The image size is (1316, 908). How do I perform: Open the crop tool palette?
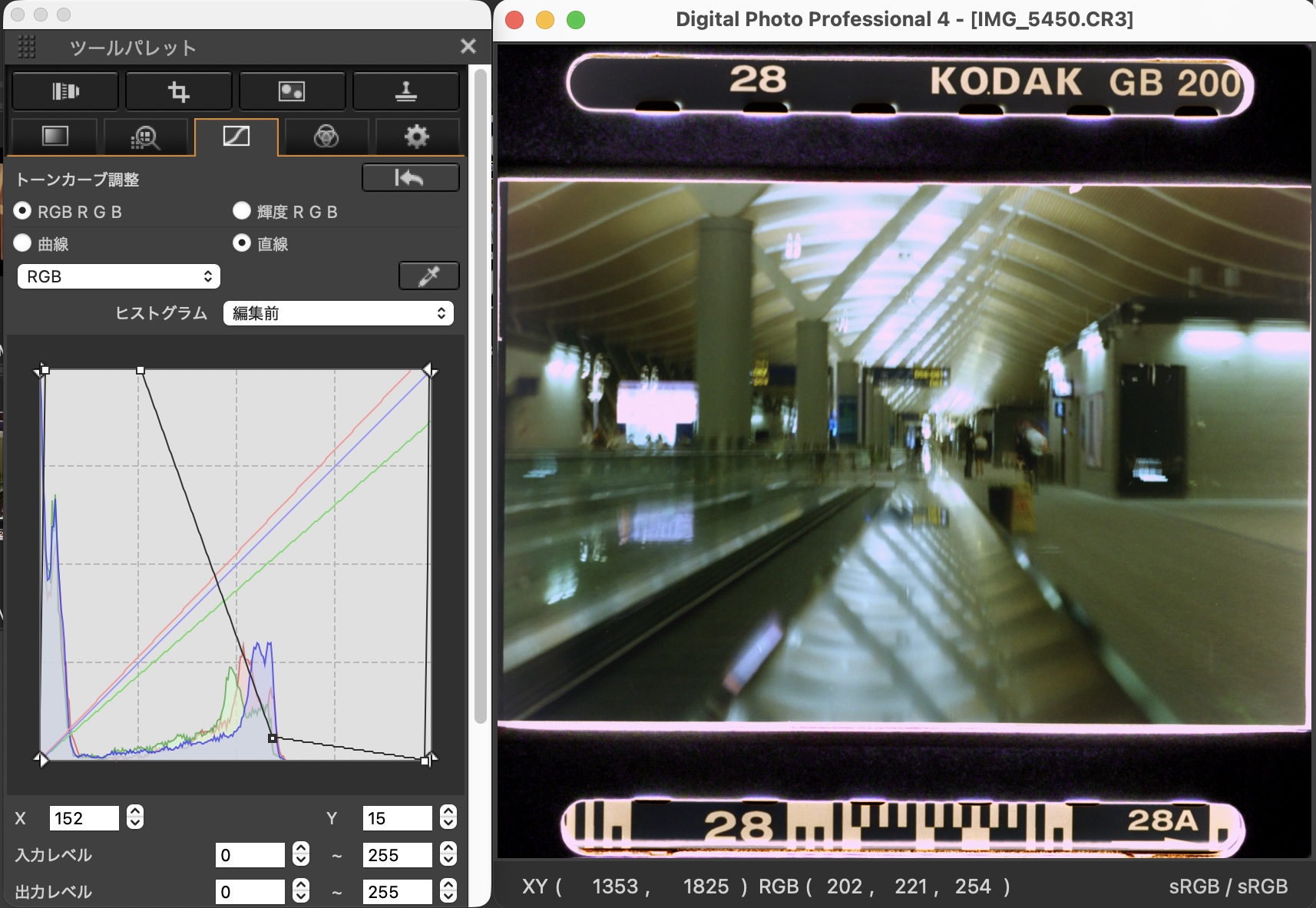(179, 92)
